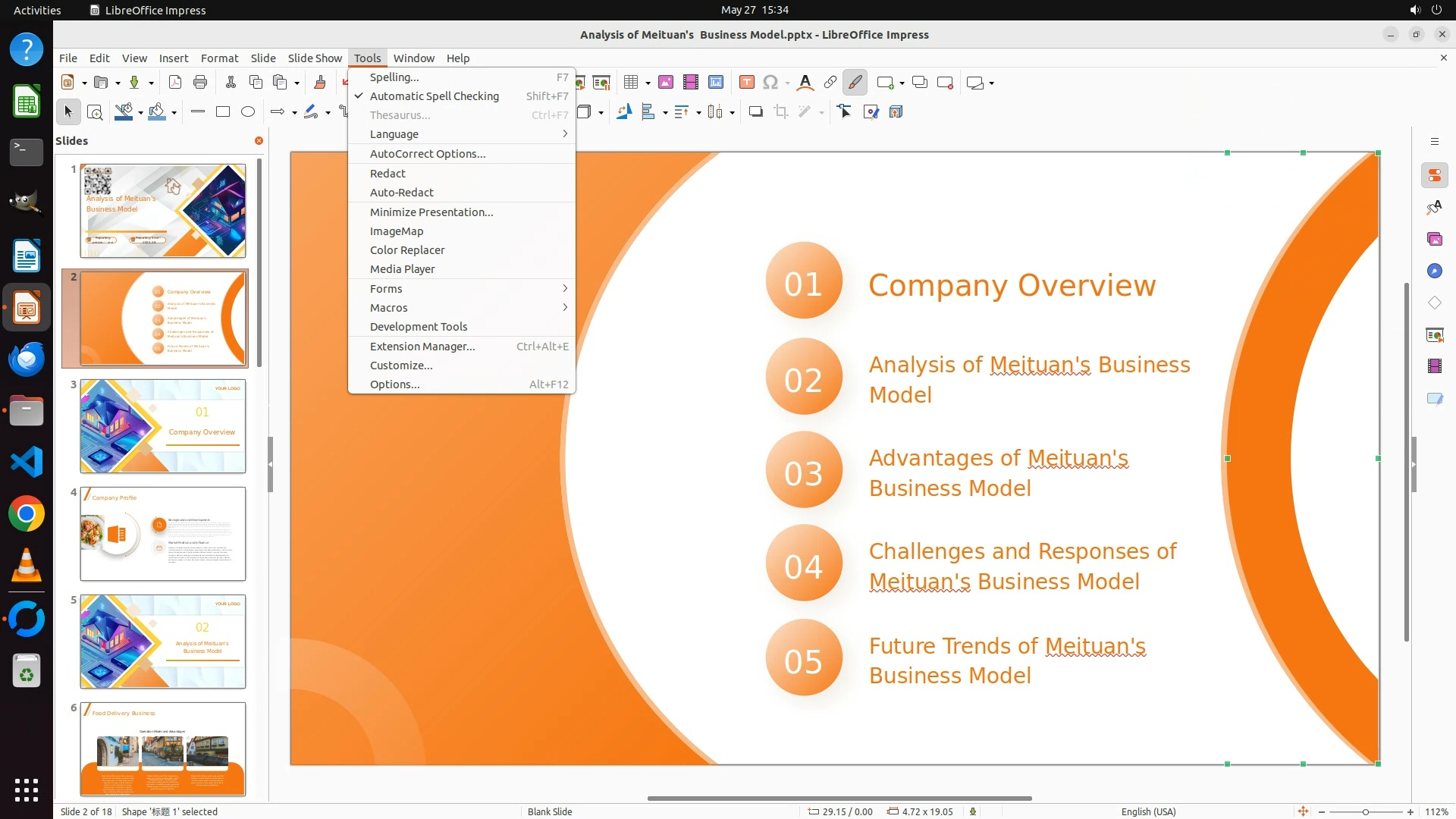Click the Insert Special Character omega icon
This screenshot has height=819, width=1456.
tap(770, 83)
